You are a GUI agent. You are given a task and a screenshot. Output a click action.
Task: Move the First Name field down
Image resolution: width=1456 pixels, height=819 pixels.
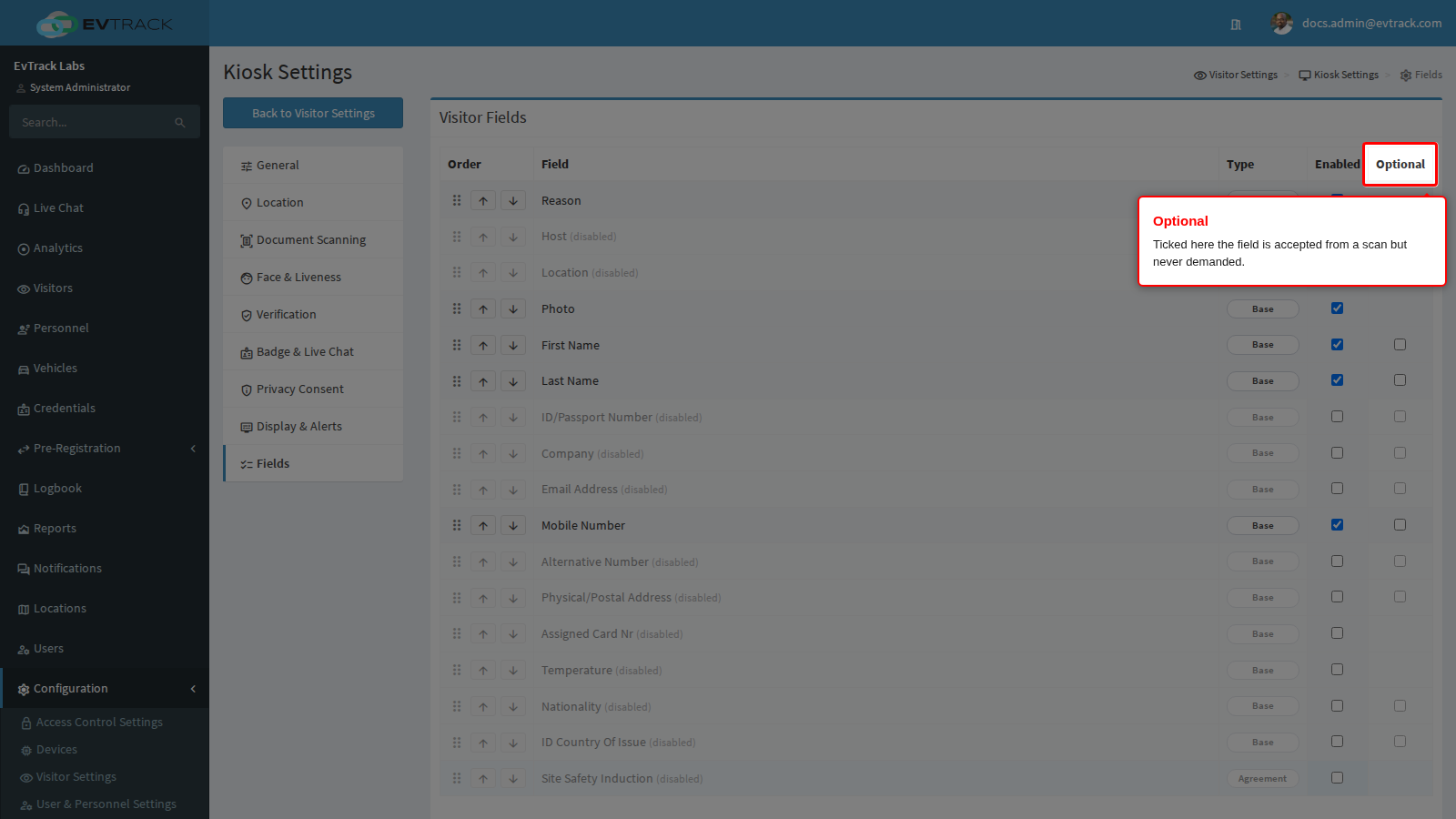click(x=513, y=345)
